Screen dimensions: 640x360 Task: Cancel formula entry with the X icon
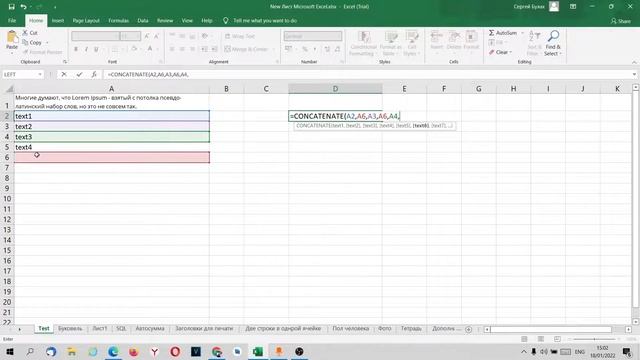pos(64,74)
